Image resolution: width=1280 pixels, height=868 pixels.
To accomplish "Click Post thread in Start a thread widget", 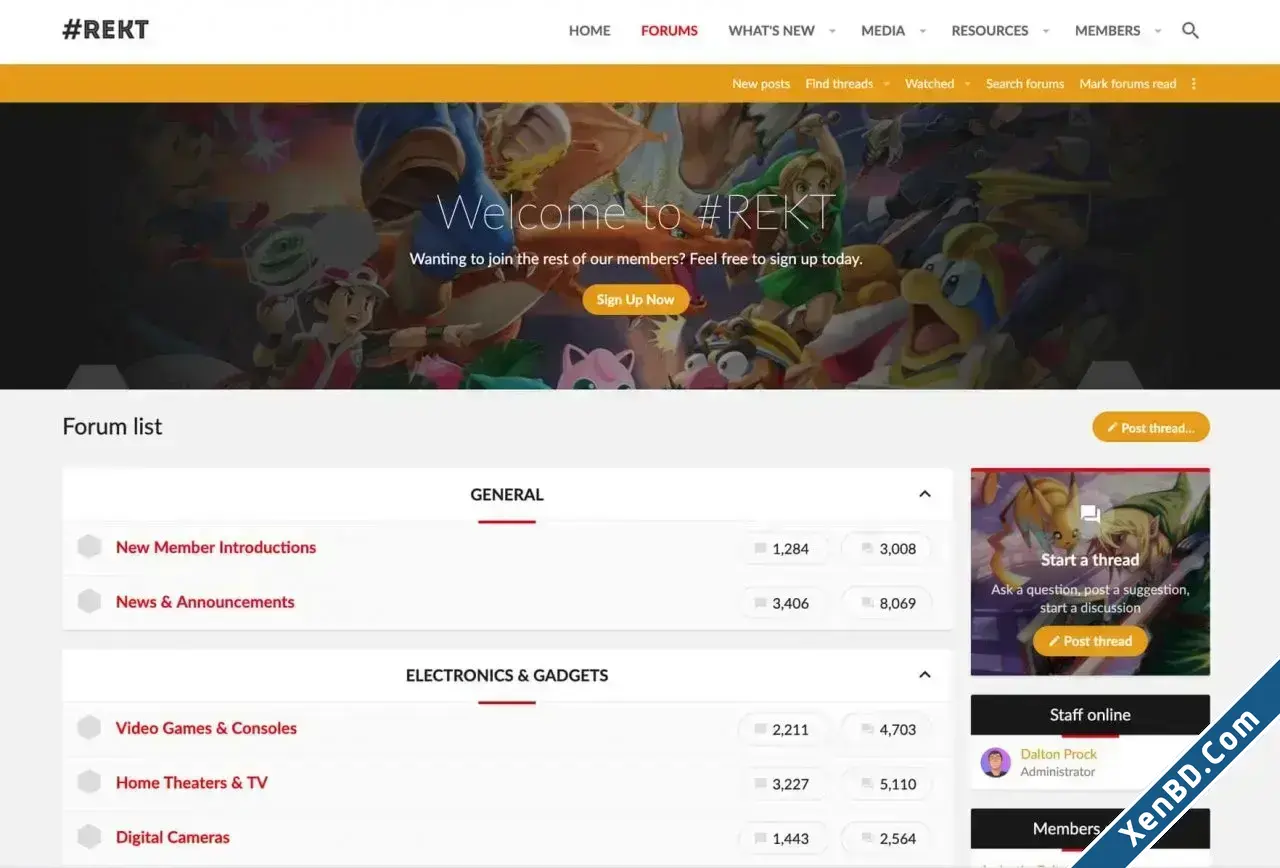I will (1090, 641).
